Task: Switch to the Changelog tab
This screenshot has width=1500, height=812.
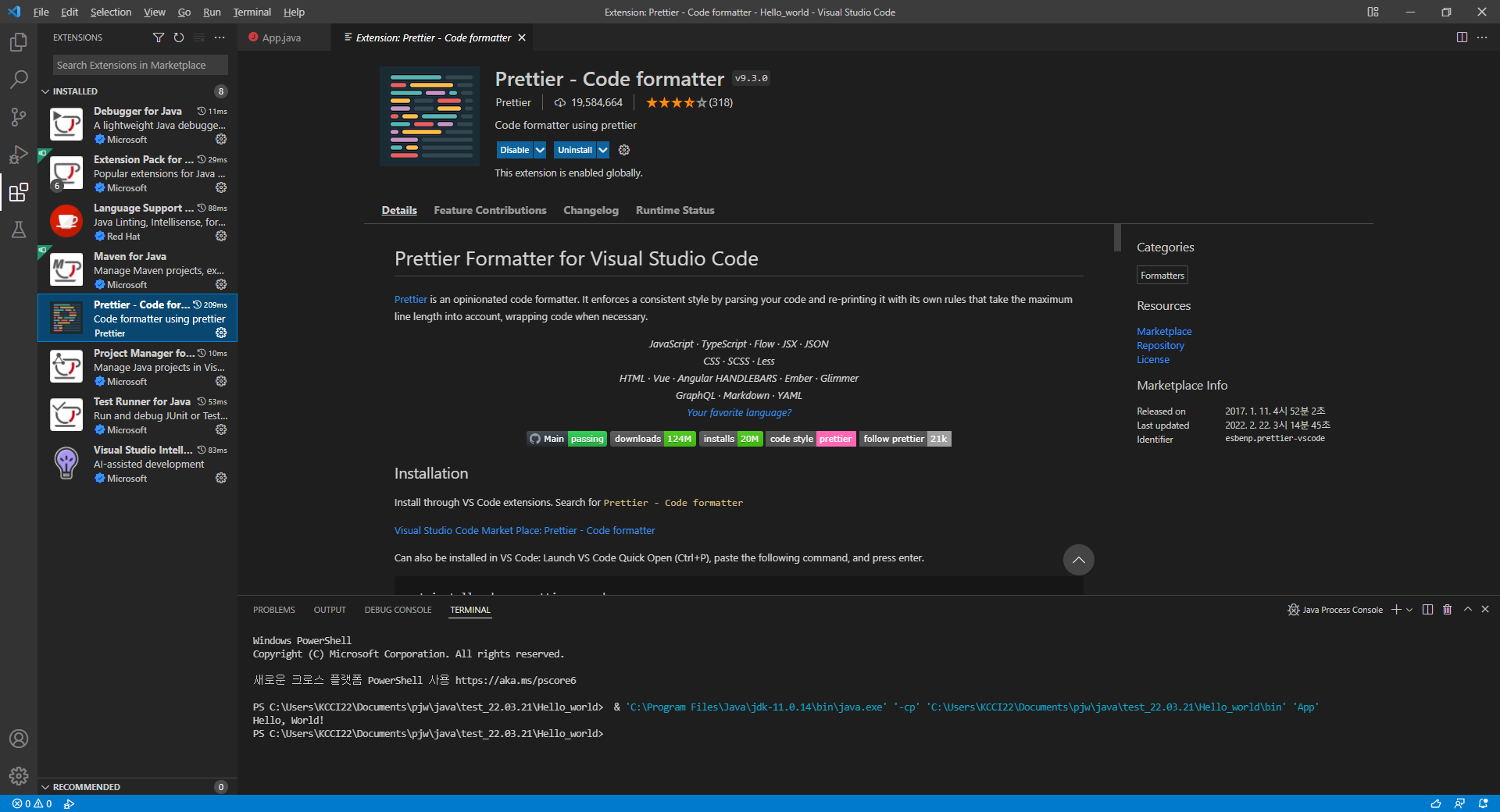Action: 591,210
